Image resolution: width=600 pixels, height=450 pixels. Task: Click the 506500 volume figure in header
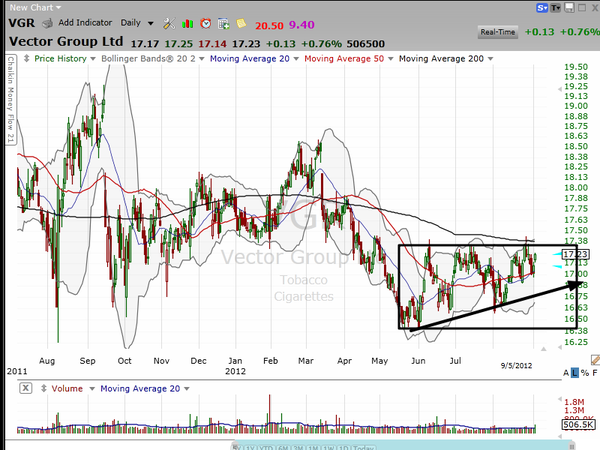[365, 44]
